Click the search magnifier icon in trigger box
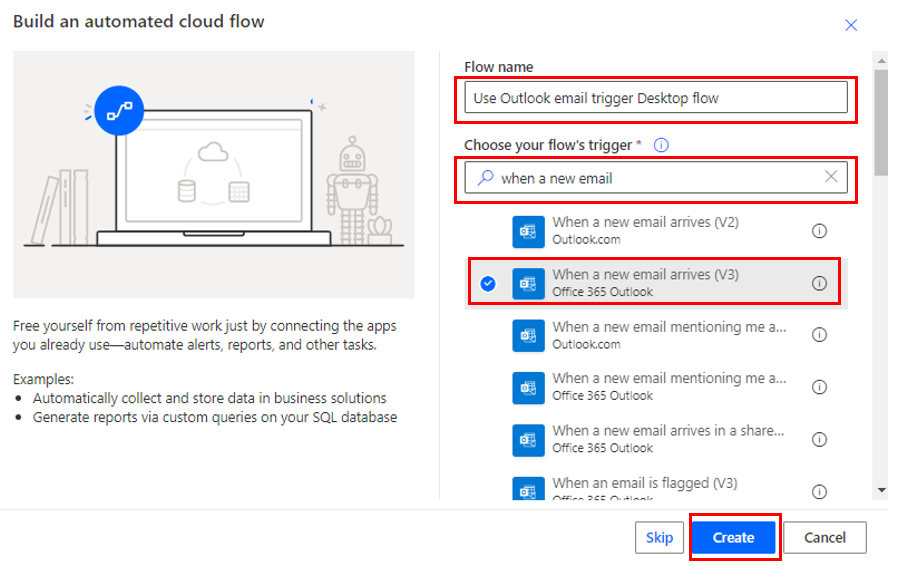 click(x=485, y=178)
